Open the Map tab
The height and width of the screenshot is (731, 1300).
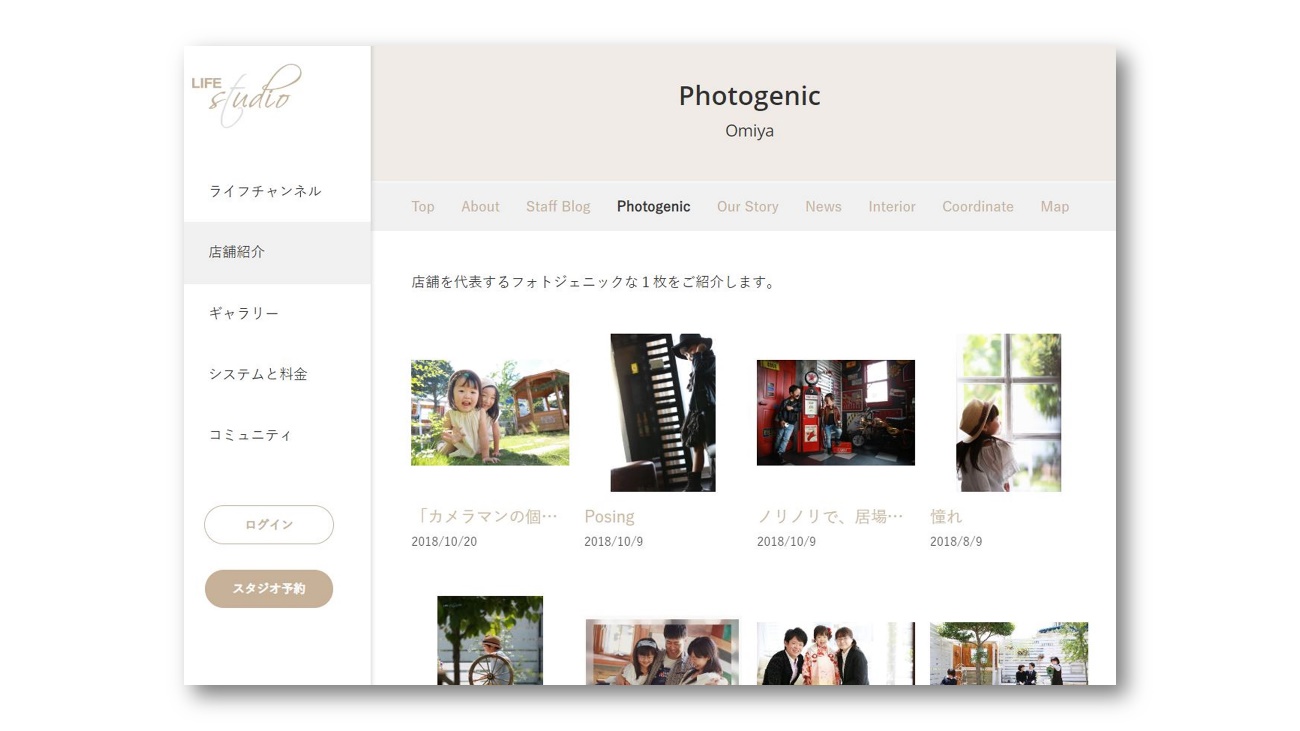(x=1055, y=207)
